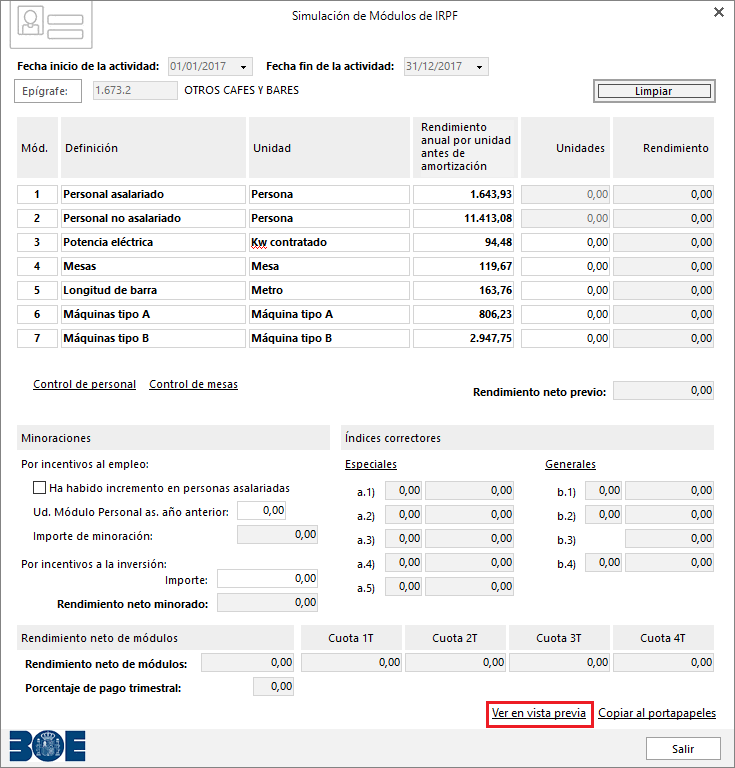Expand the Fecha fin de la actividad dropdown
The height and width of the screenshot is (768, 735).
point(481,67)
